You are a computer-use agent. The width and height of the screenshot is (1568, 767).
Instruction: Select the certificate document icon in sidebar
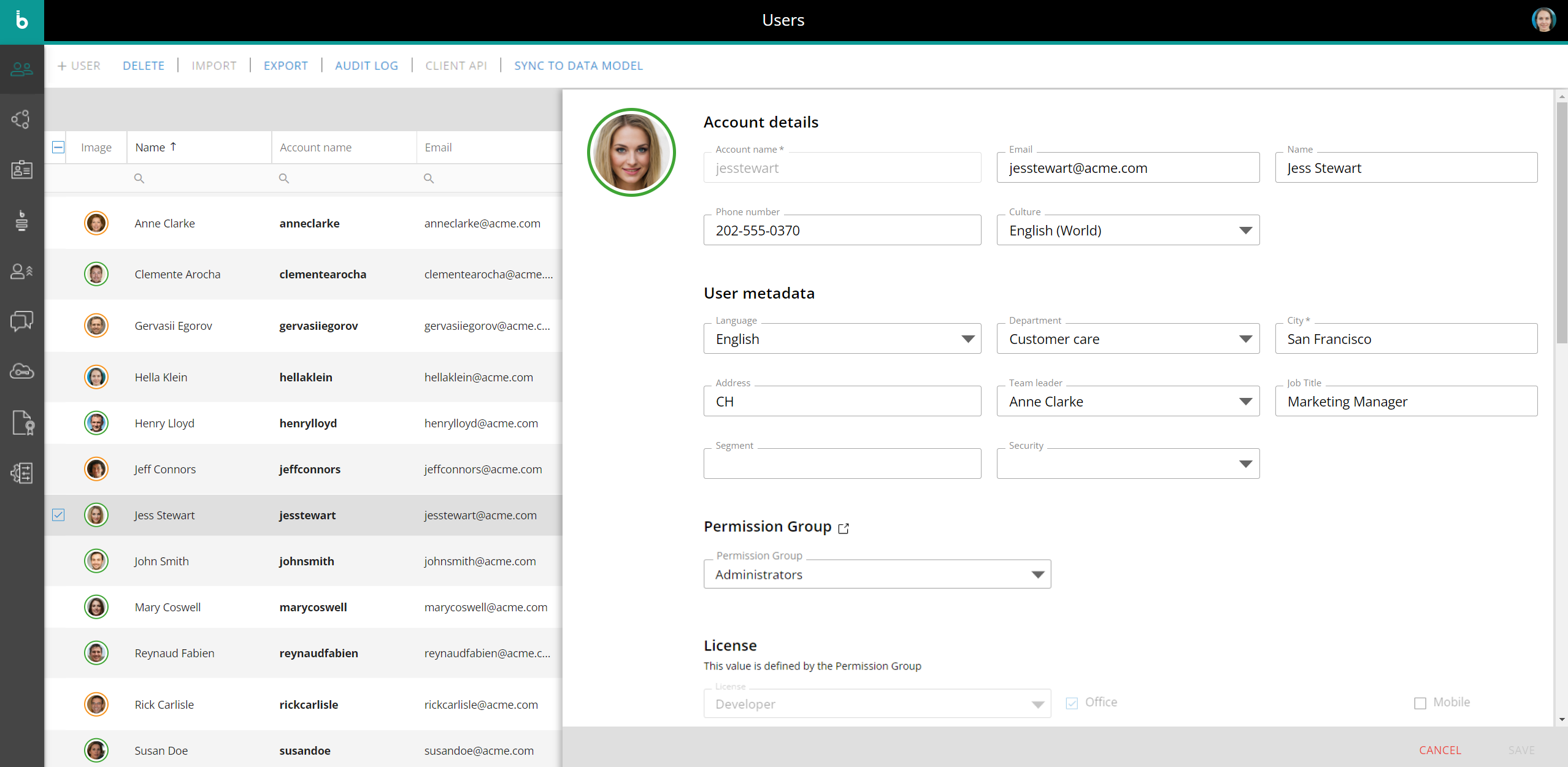pyautogui.click(x=21, y=422)
